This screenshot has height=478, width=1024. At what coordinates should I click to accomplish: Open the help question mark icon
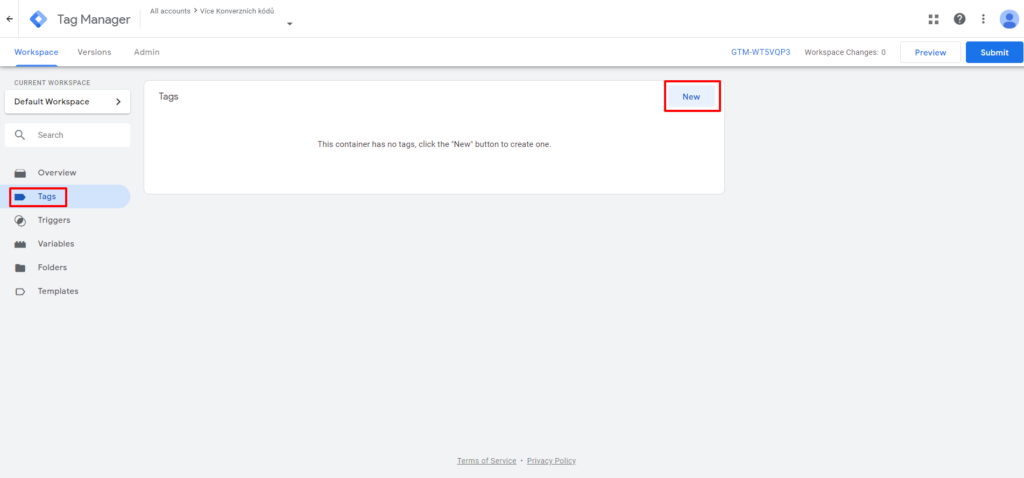[959, 19]
